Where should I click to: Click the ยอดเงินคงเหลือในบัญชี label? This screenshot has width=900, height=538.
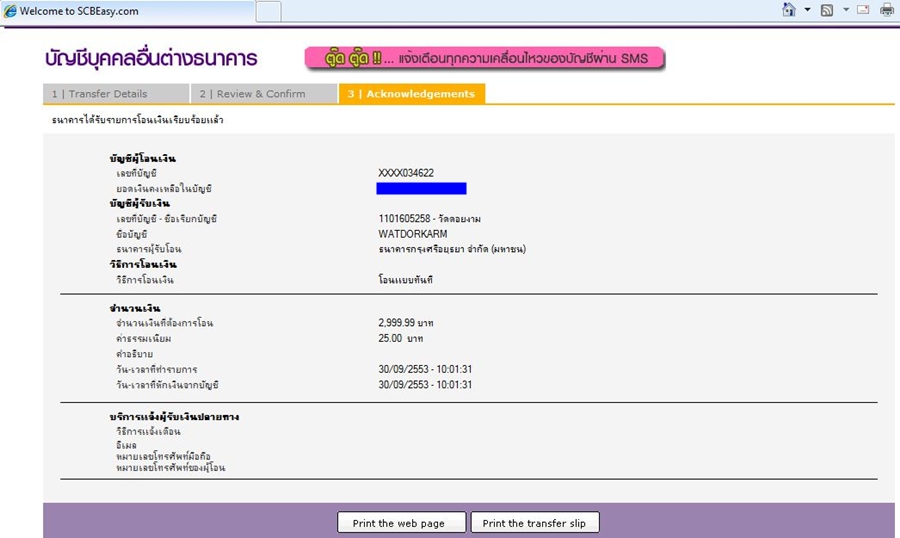coord(164,188)
